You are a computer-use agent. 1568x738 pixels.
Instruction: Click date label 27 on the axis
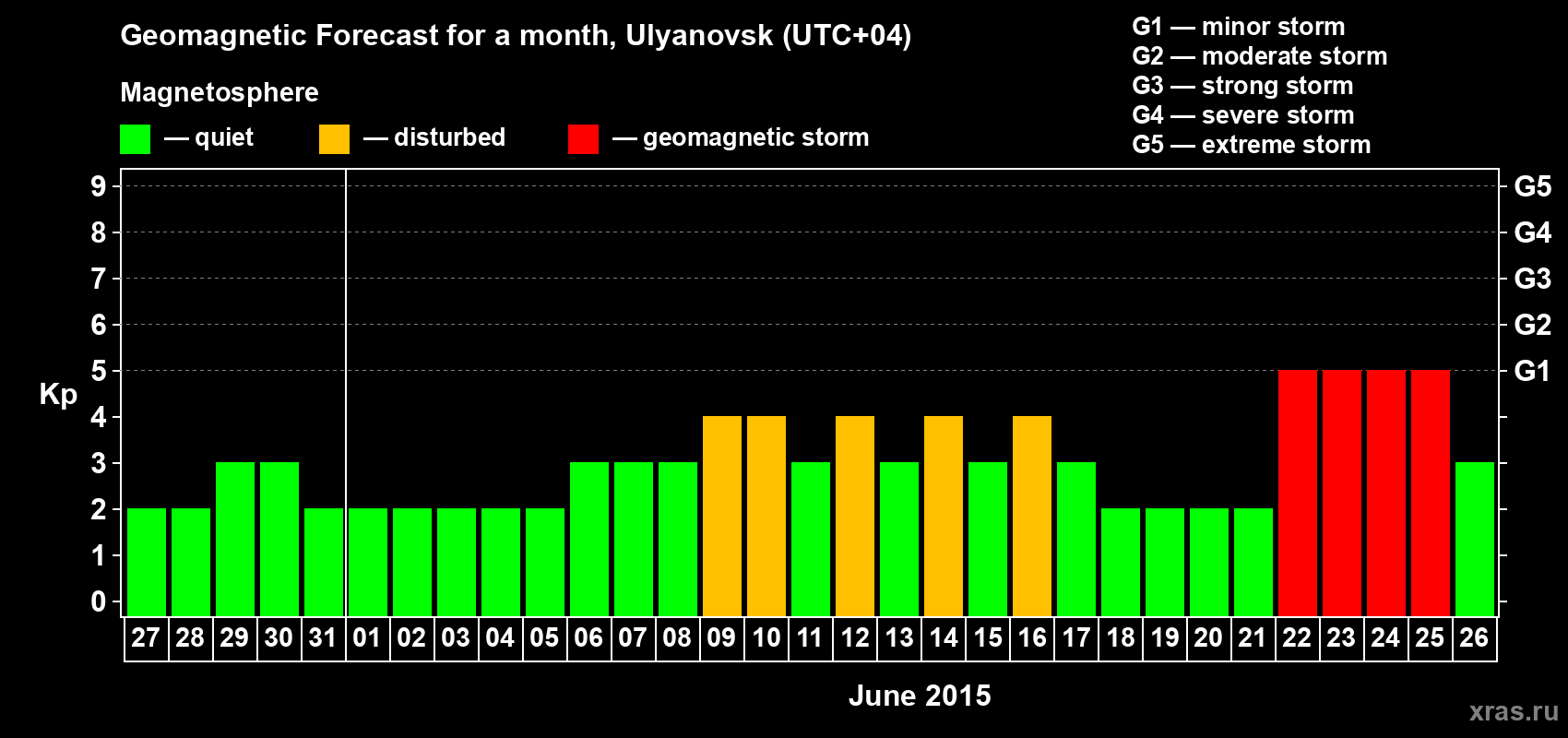pyautogui.click(x=146, y=638)
